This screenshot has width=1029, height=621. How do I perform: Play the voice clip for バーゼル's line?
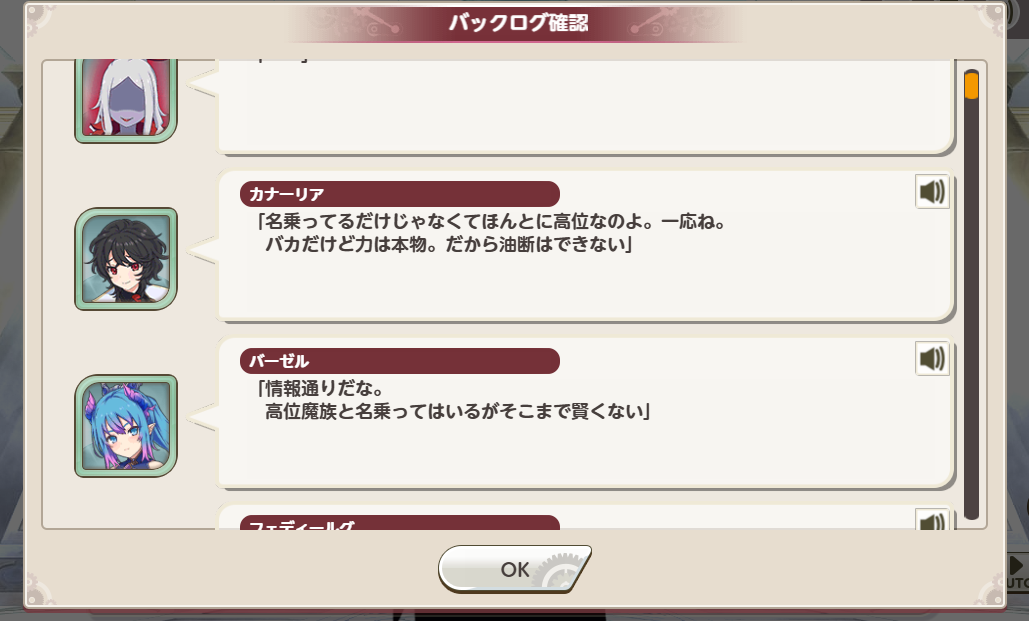coord(932,358)
